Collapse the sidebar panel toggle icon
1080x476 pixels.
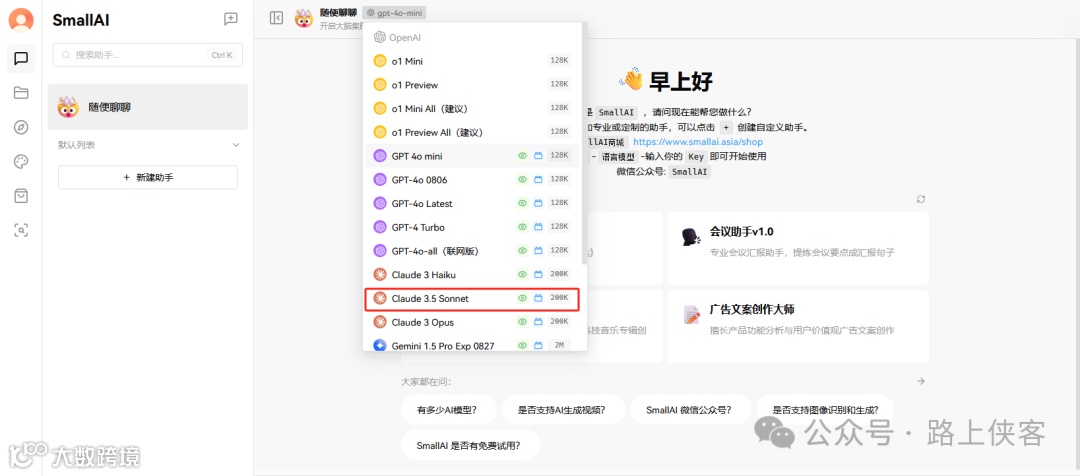[276, 18]
